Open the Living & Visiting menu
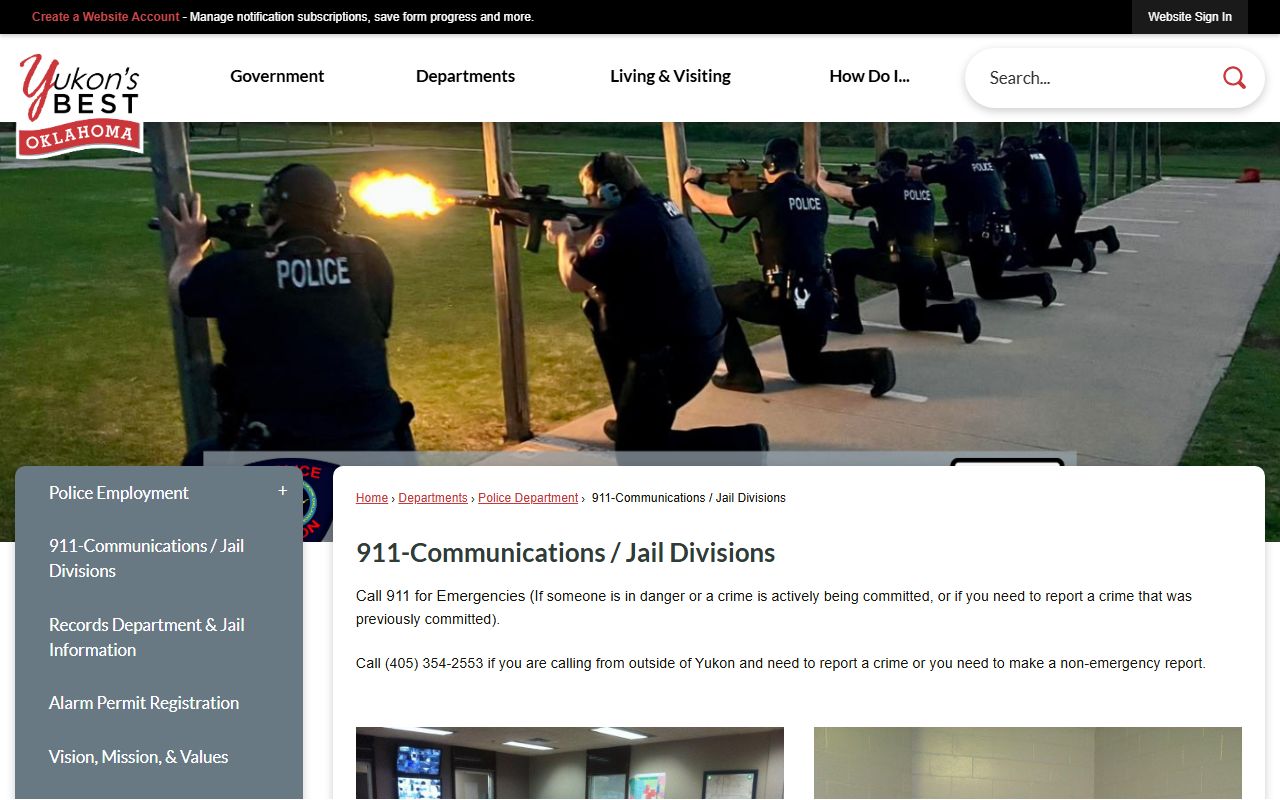Viewport: 1280px width, 800px height. click(x=670, y=76)
